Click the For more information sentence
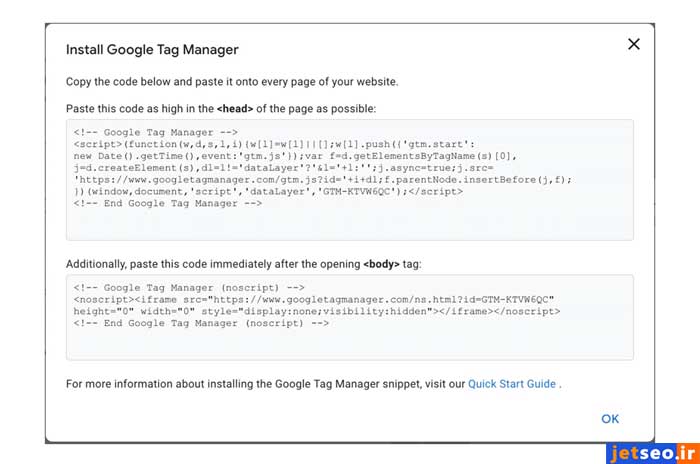Viewport: 700px width, 464px height. [x=265, y=384]
